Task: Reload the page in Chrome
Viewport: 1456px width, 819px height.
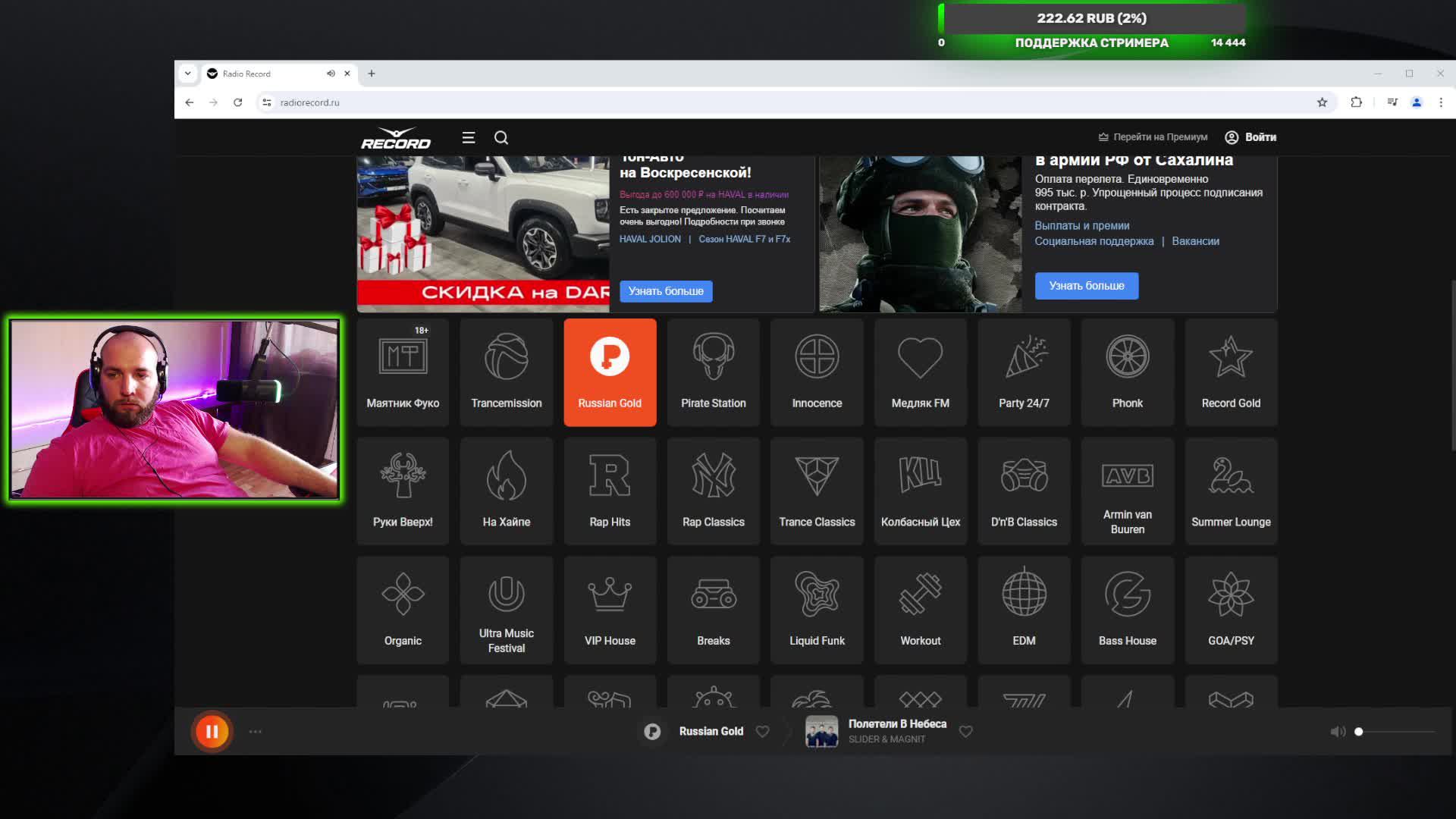Action: [237, 102]
